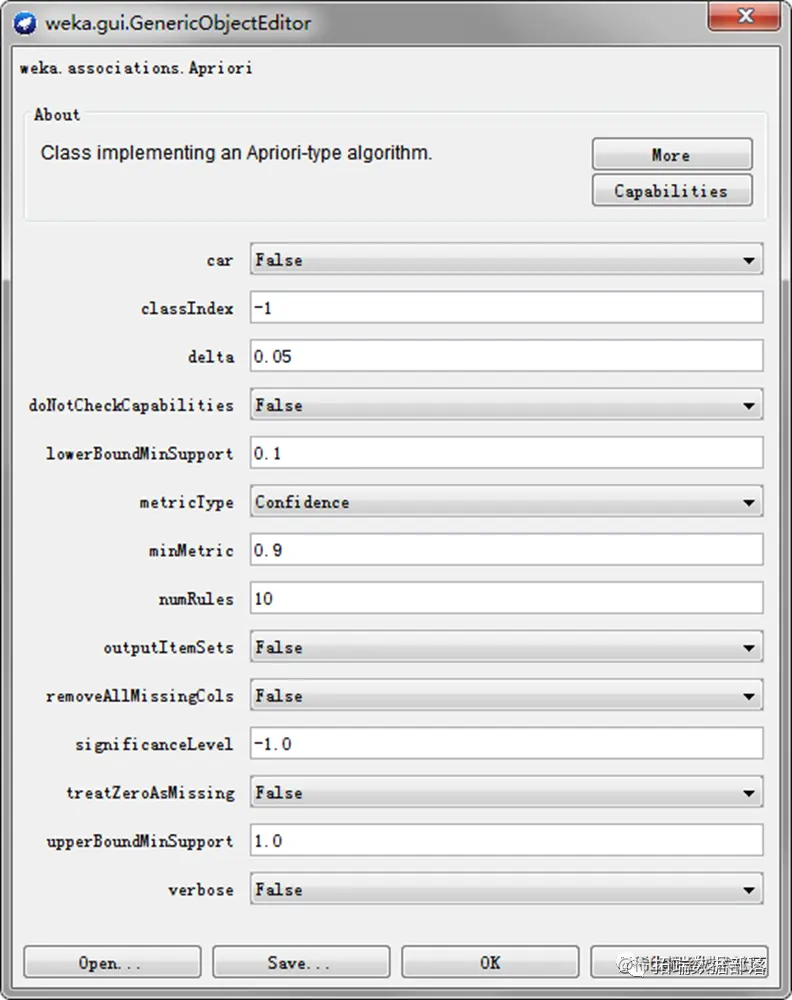792x1000 pixels.
Task: Click the Open... button
Action: click(x=112, y=962)
